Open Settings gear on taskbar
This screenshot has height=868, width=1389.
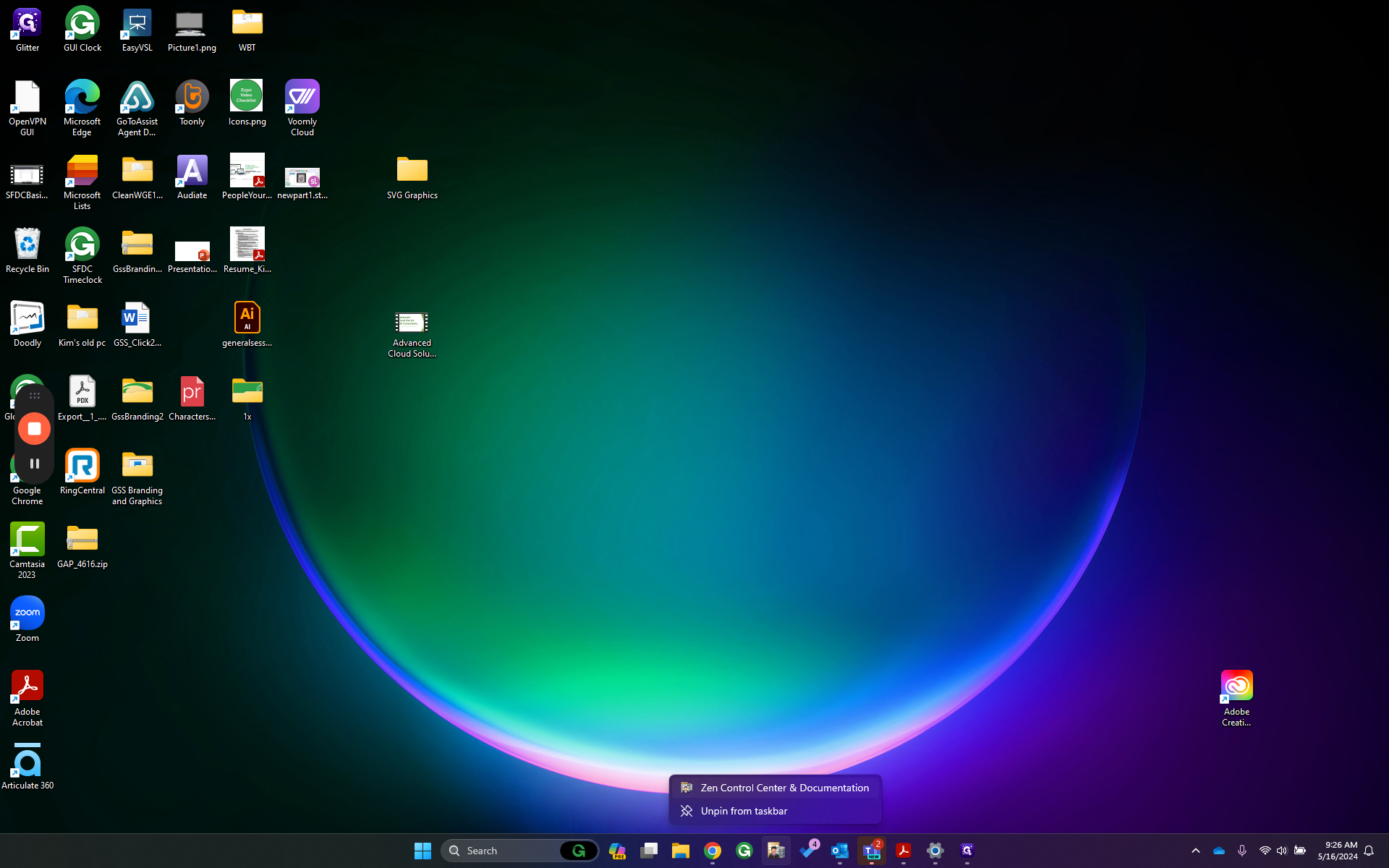(935, 851)
